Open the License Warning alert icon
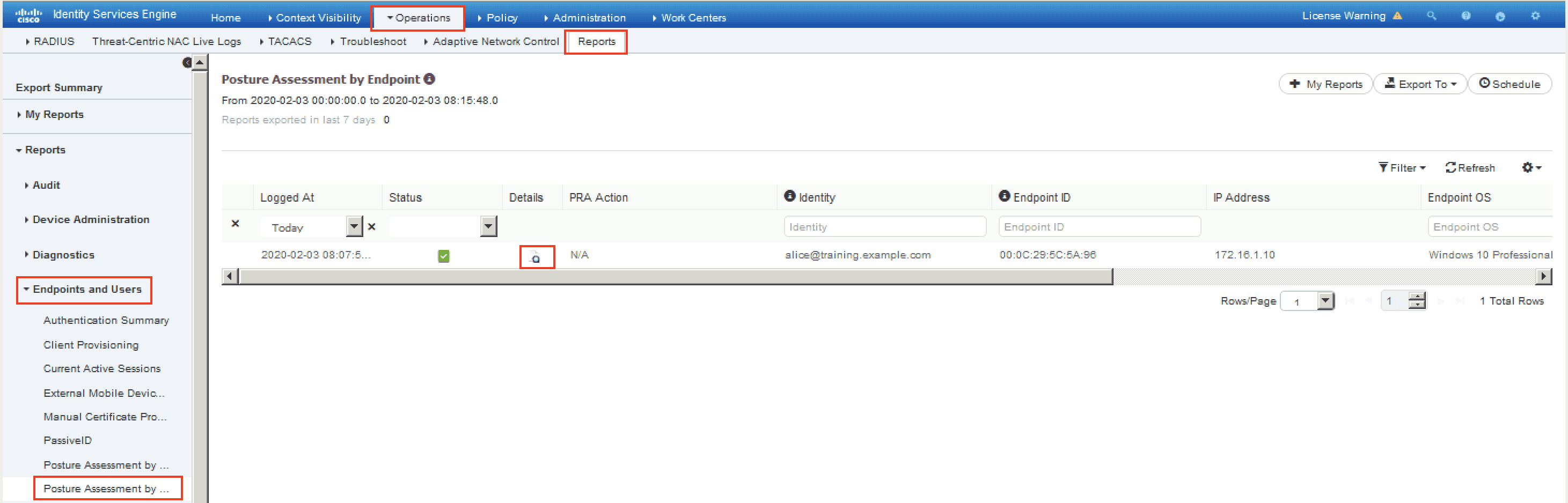Screen dimensions: 1568x503 (x=1397, y=16)
